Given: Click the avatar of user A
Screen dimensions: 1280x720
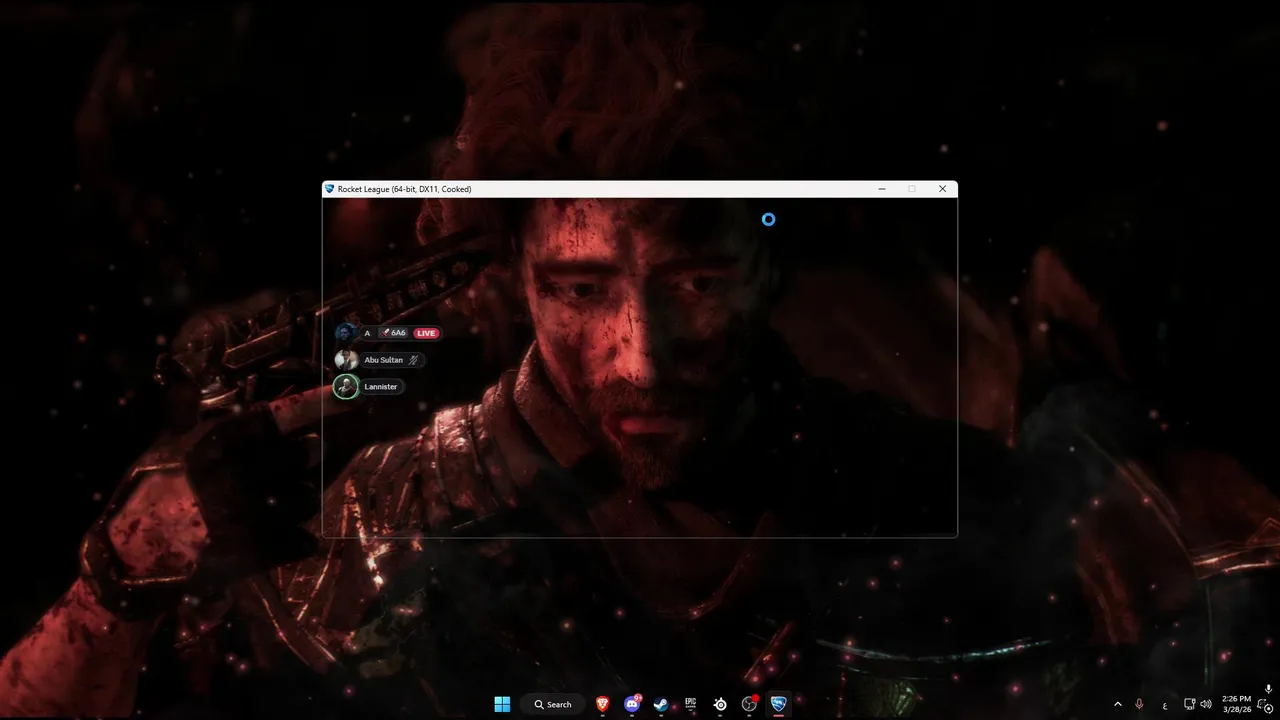Looking at the screenshot, I should point(346,333).
